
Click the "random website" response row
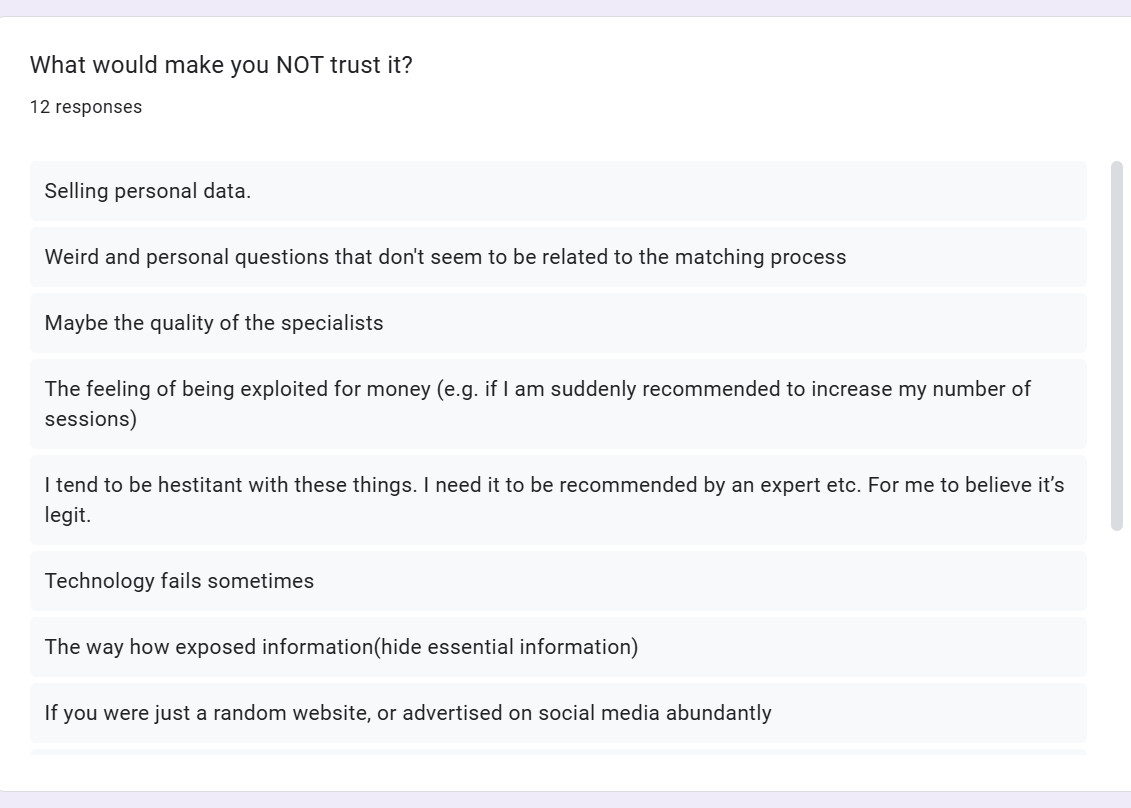point(408,713)
